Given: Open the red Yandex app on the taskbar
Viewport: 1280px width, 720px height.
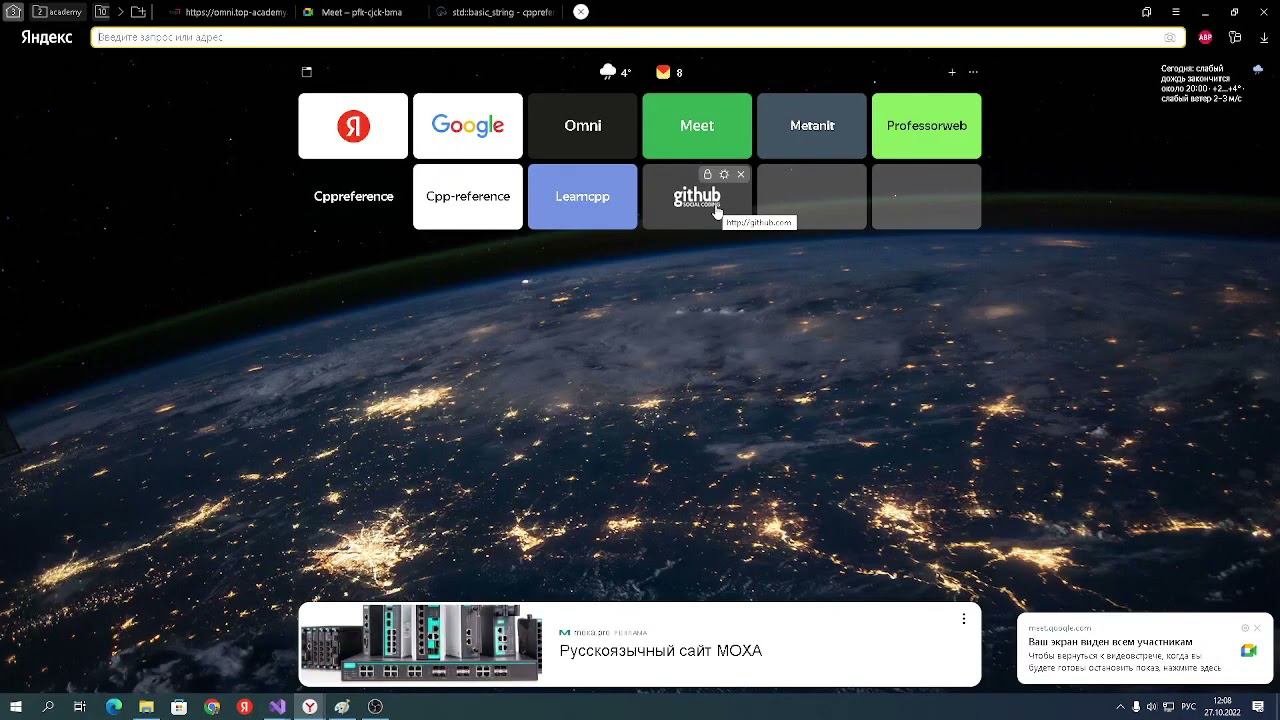Looking at the screenshot, I should 244,707.
